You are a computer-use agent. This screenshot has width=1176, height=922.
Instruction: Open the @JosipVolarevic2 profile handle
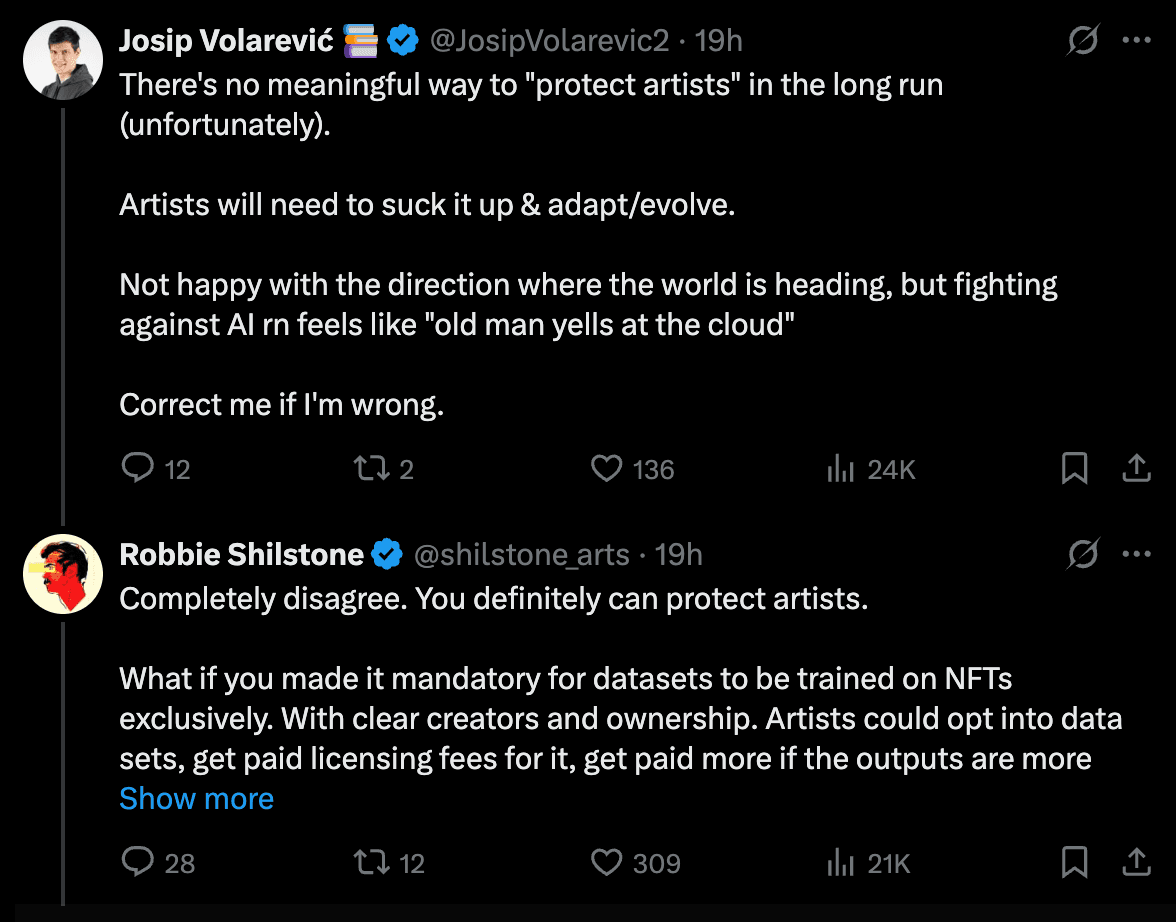coord(548,41)
